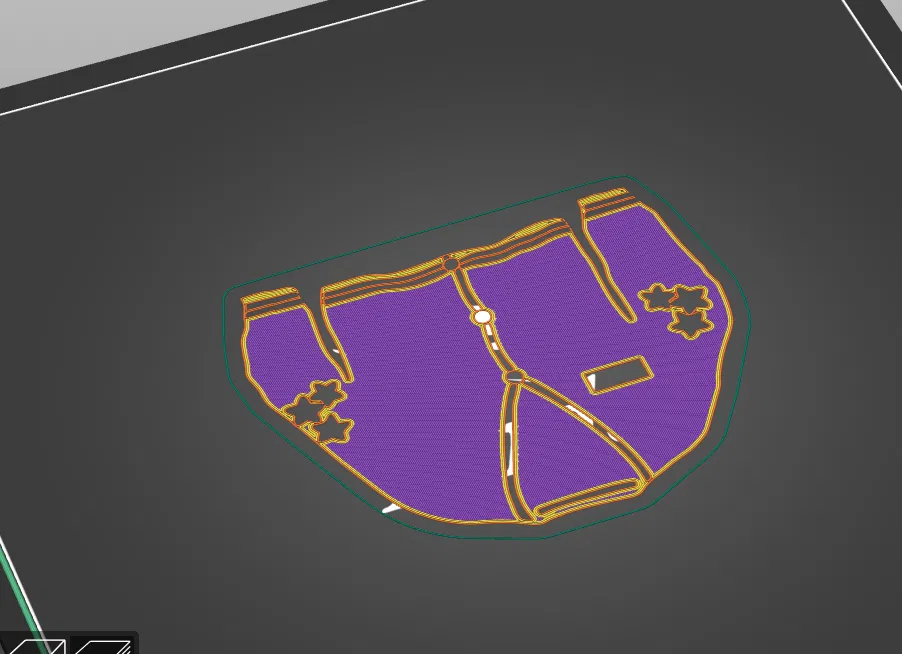Click the purple sliced model in the viewport
This screenshot has height=654, width=902.
click(x=487, y=359)
